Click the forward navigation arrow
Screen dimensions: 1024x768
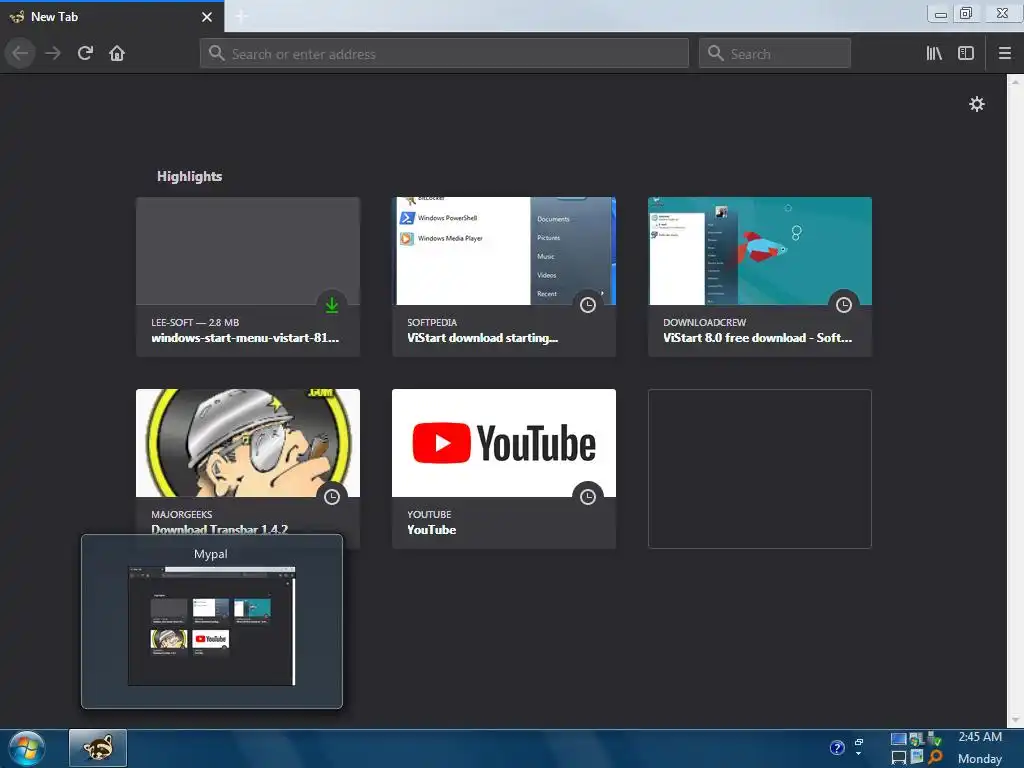[x=53, y=53]
